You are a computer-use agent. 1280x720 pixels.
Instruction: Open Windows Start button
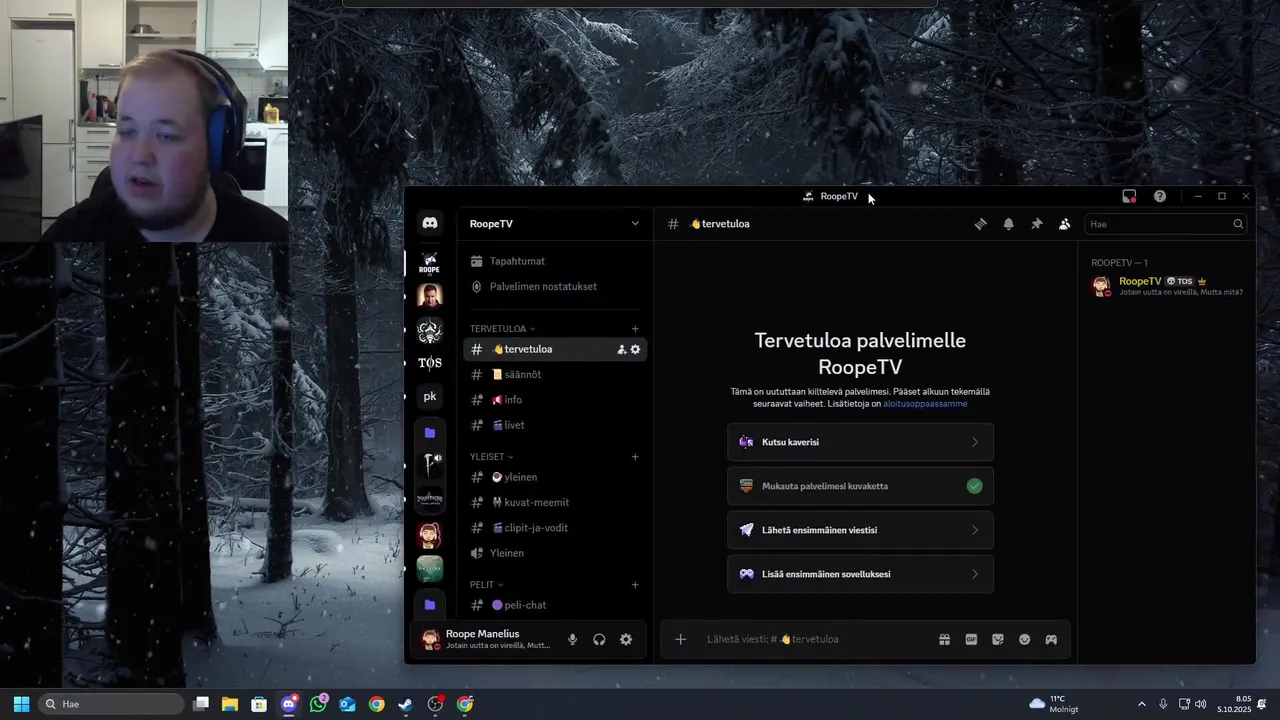coord(21,704)
